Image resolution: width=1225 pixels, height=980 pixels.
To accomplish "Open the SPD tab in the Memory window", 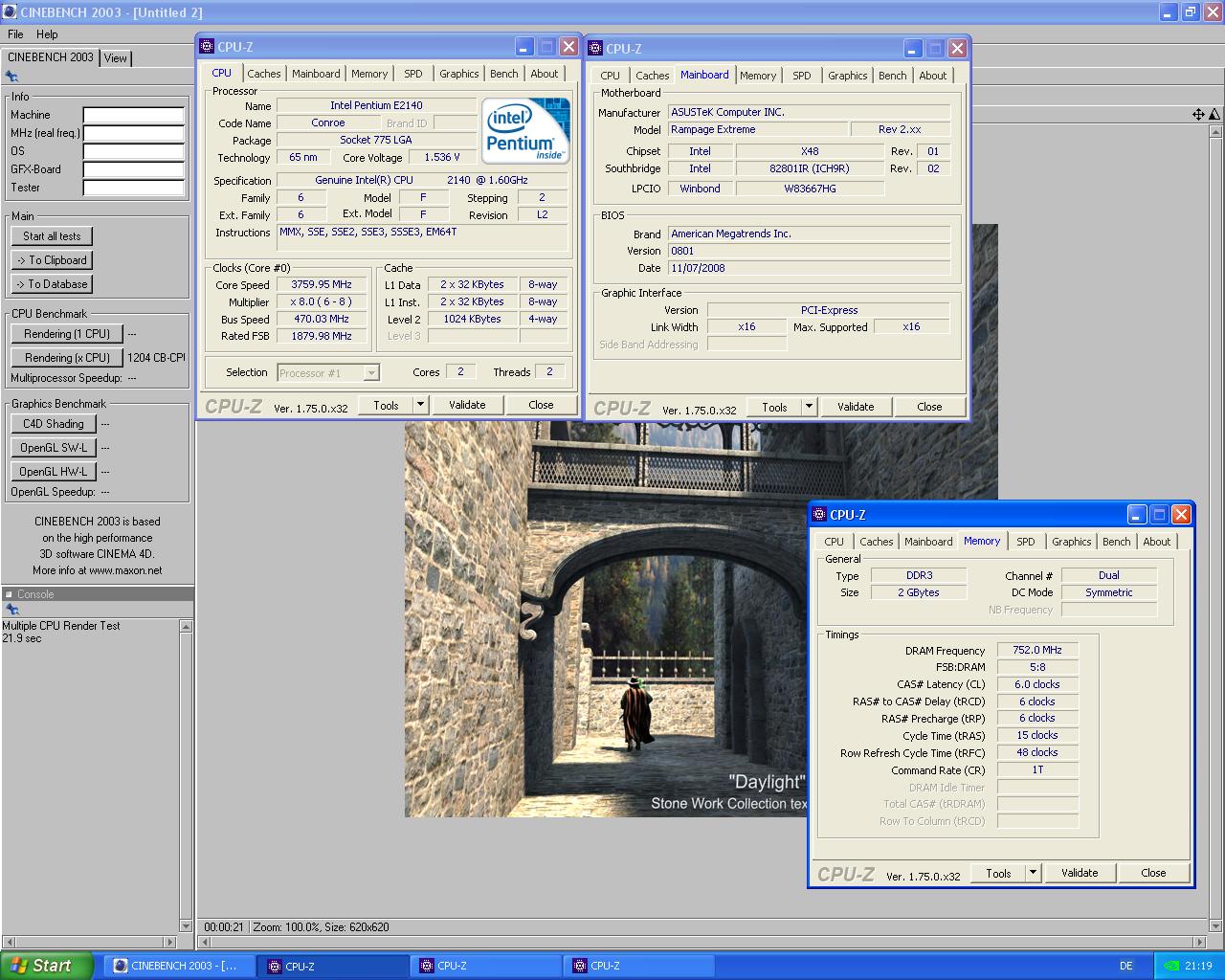I will coord(1025,542).
